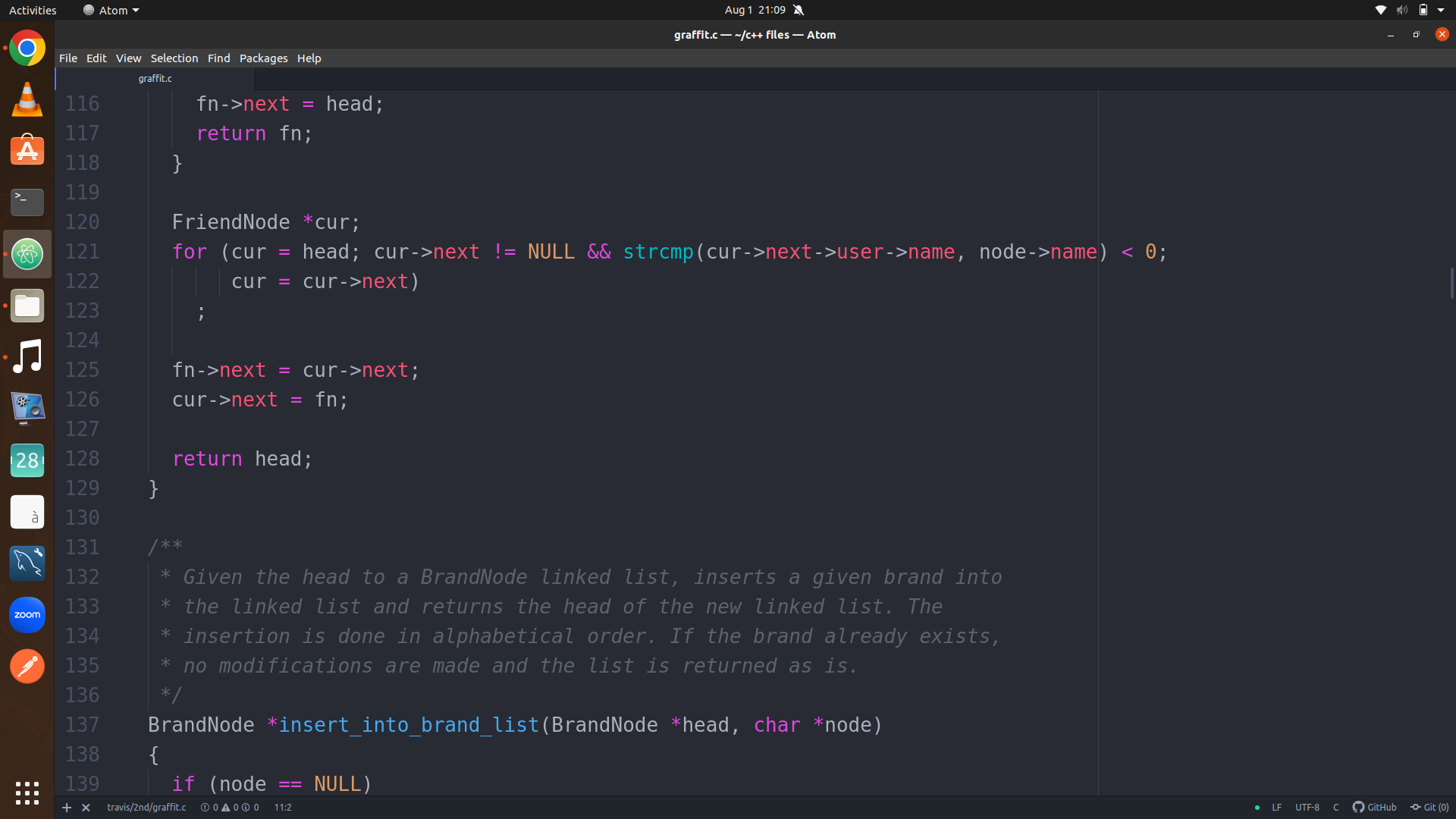This screenshot has height=819, width=1456.
Task: Open the character map dock icon
Action: (x=27, y=512)
